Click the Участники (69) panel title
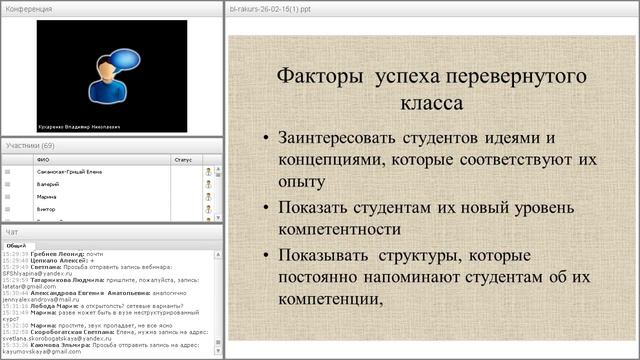640x360 pixels. click(30, 145)
